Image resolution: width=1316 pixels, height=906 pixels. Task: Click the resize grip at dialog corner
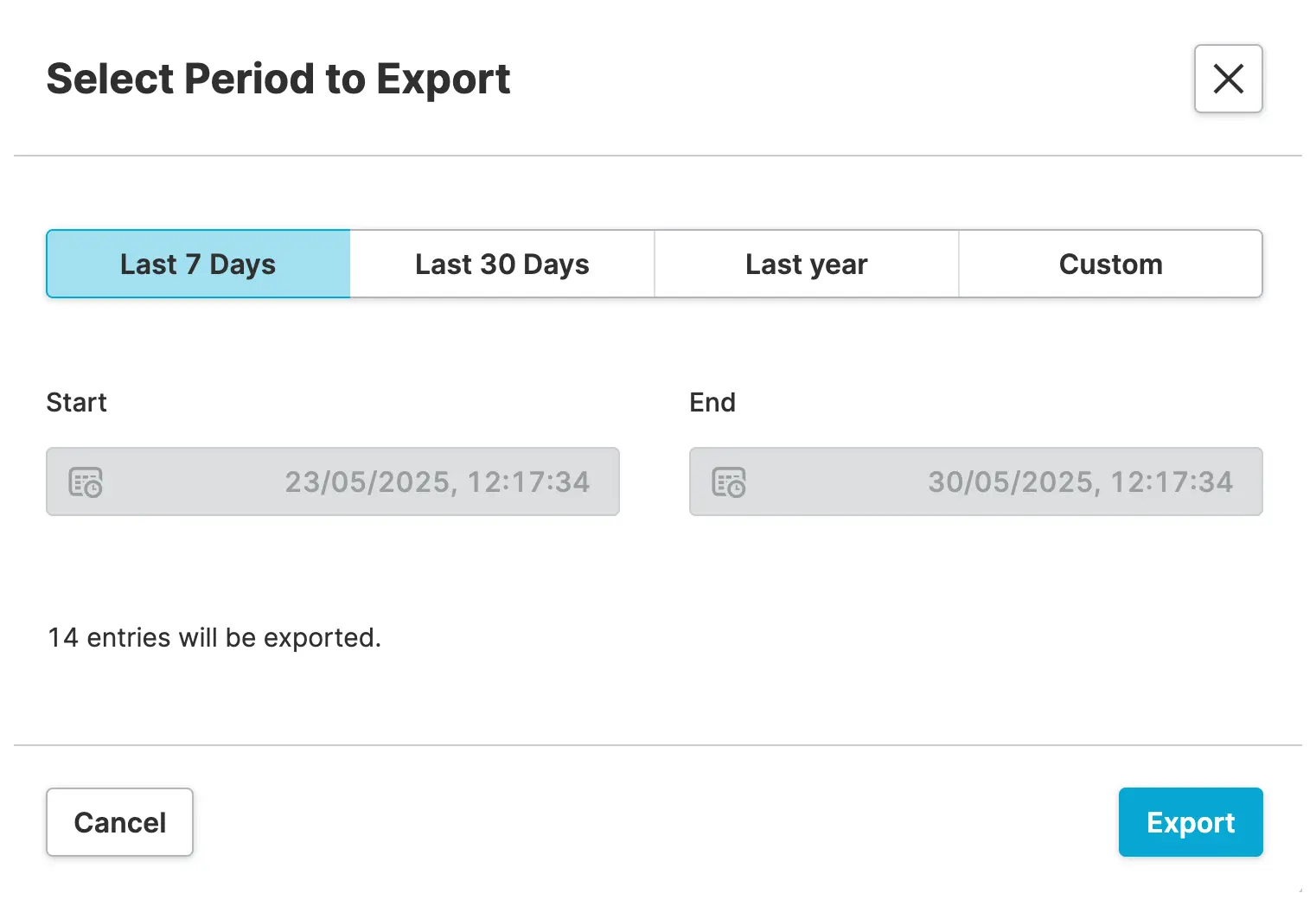[x=1300, y=890]
